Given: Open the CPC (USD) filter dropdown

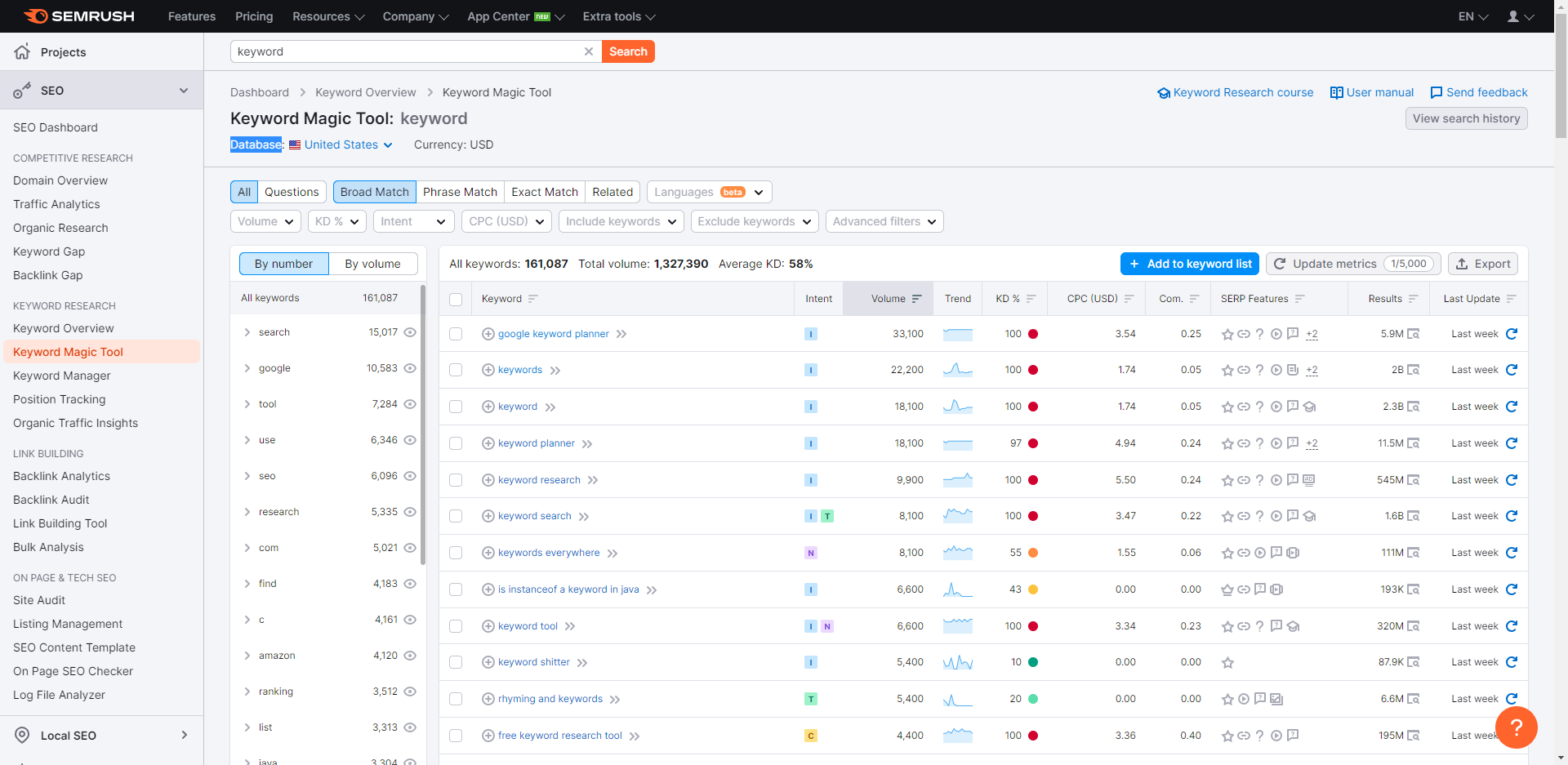Looking at the screenshot, I should (506, 221).
